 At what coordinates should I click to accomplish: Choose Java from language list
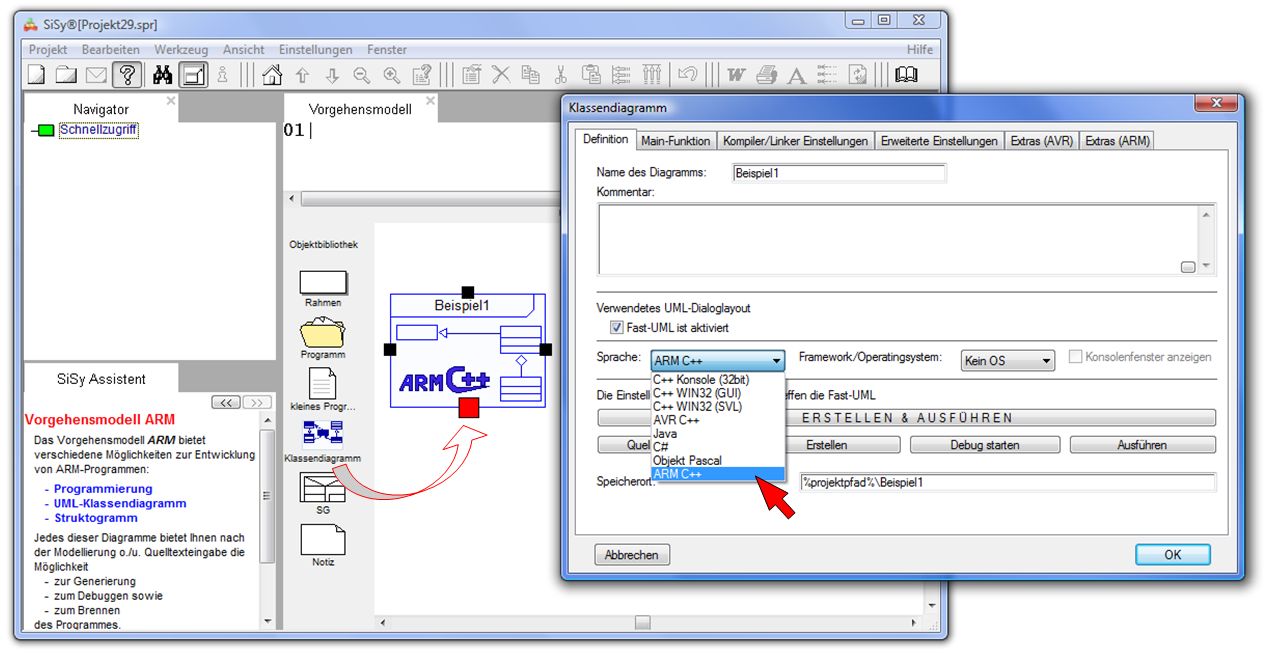(717, 434)
